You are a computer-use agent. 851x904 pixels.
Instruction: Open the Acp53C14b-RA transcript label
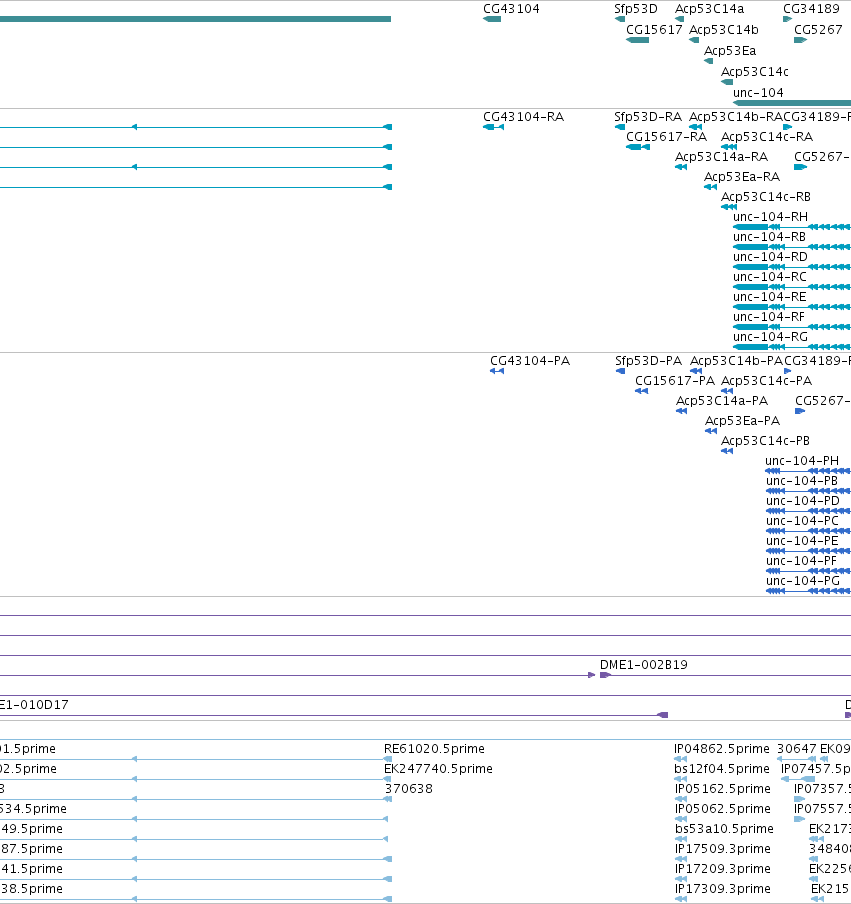736,116
